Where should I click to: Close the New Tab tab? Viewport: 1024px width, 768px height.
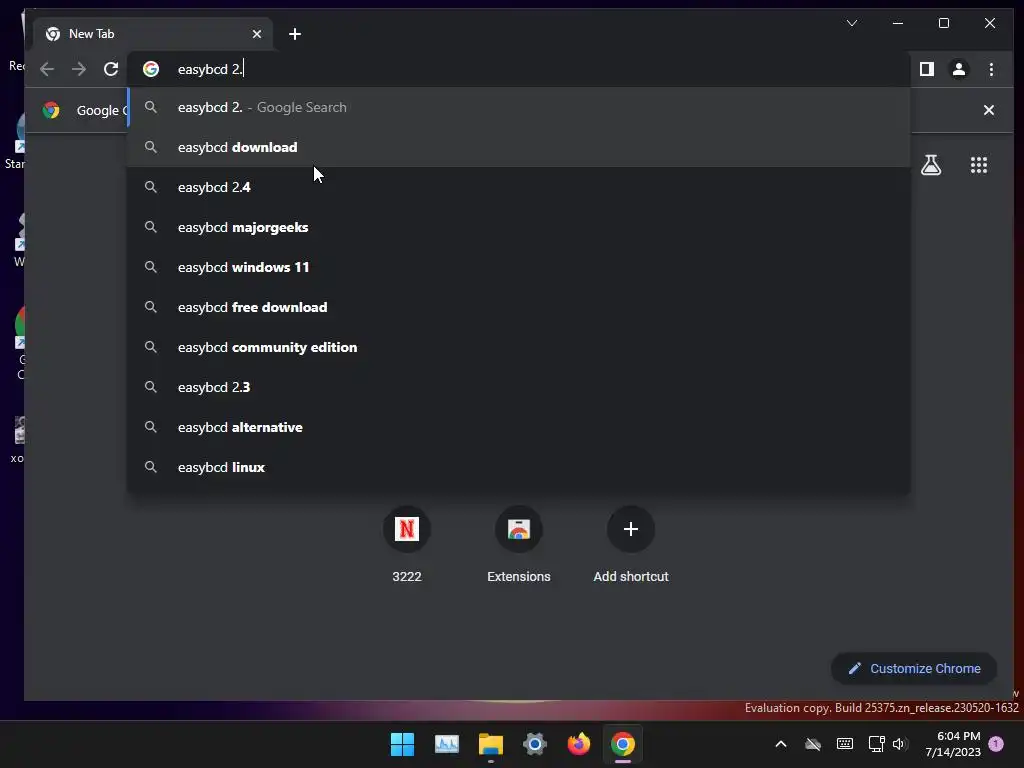click(x=257, y=34)
